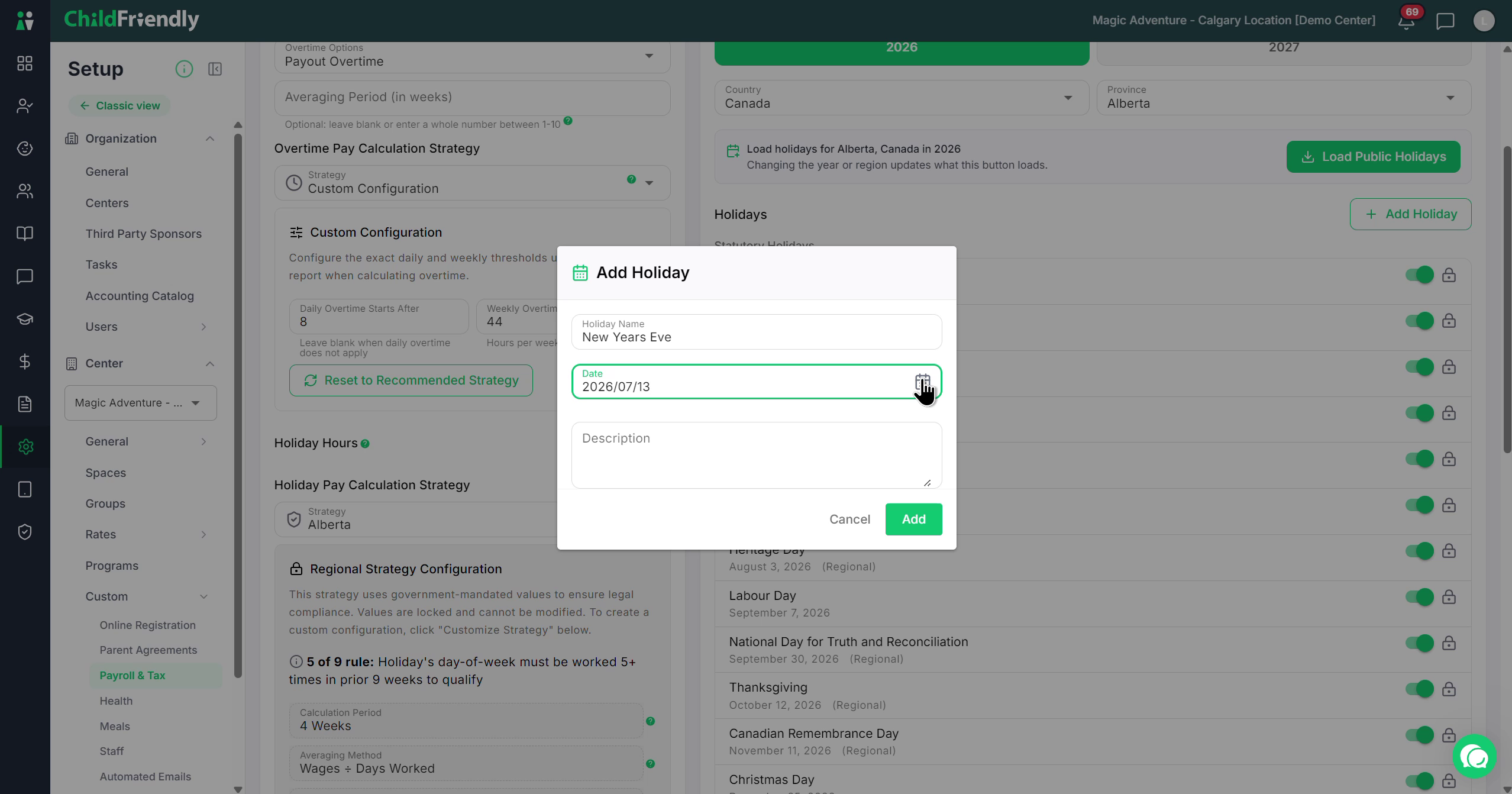
Task: Open the Province Alberta dropdown
Action: (1284, 98)
